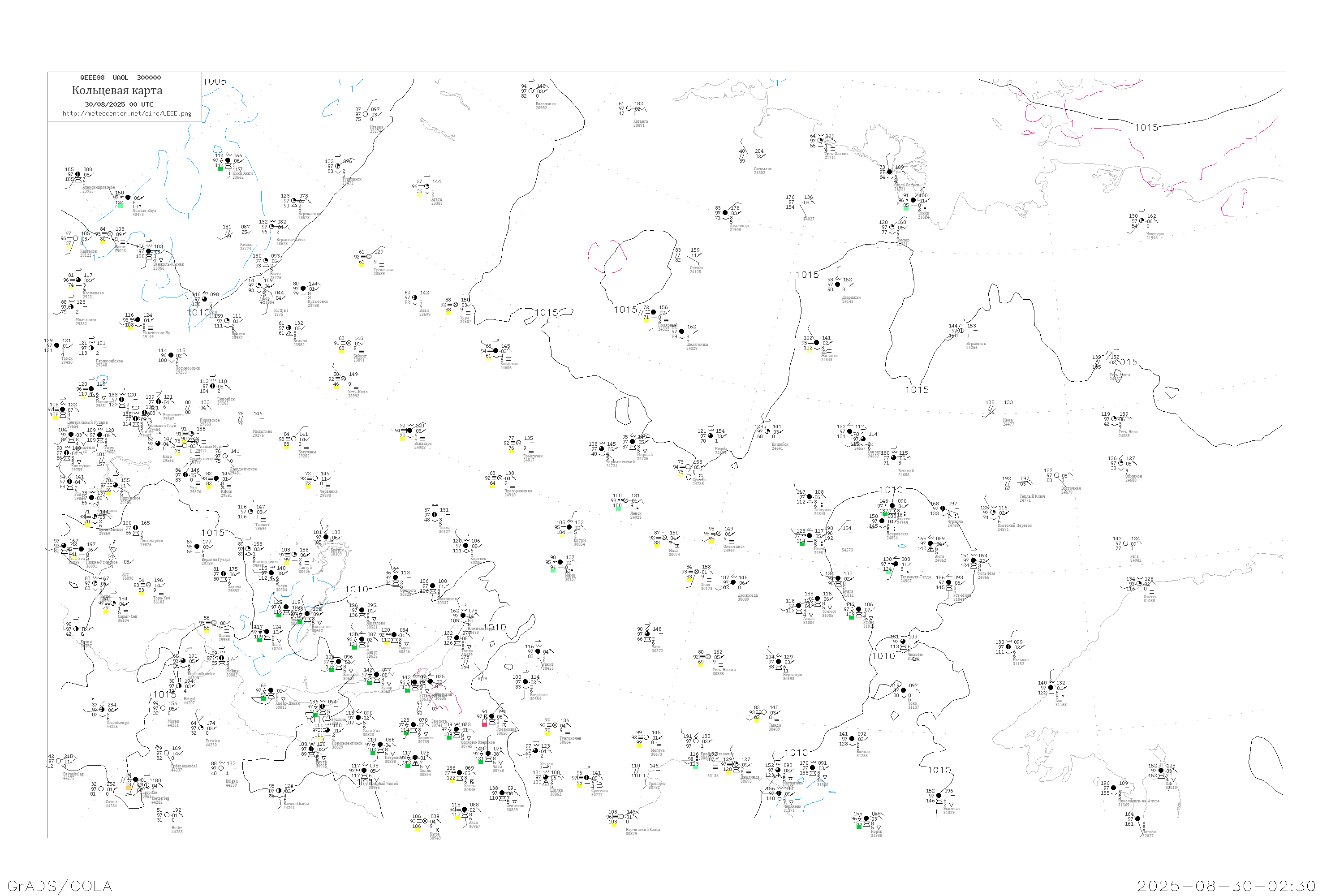Click the Охотский Перевоз station name label
Image resolution: width=1344 pixels, height=896 pixels.
point(1014,526)
